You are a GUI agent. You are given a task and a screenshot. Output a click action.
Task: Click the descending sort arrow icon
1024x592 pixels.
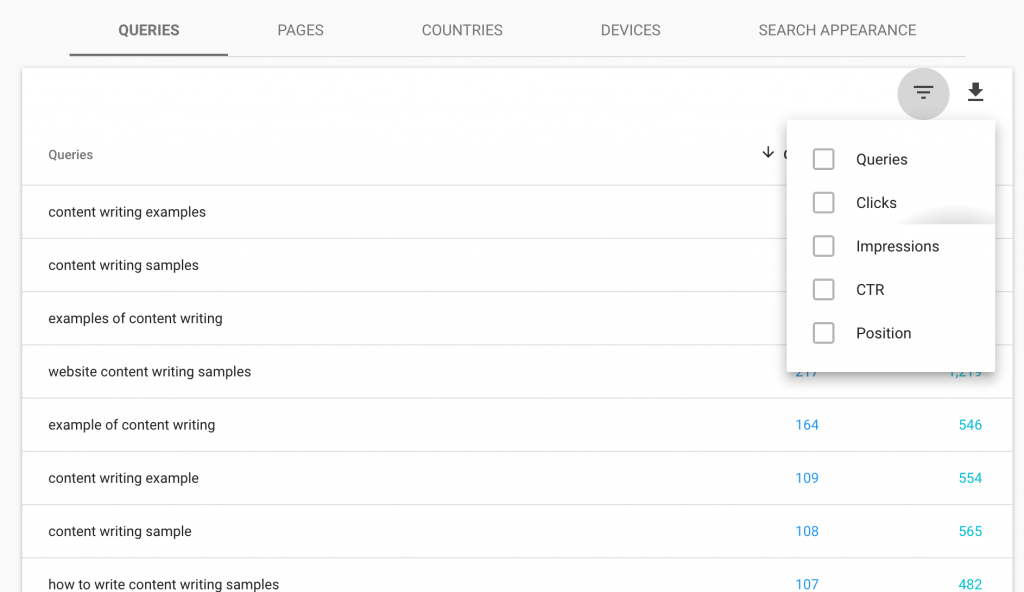pyautogui.click(x=768, y=153)
